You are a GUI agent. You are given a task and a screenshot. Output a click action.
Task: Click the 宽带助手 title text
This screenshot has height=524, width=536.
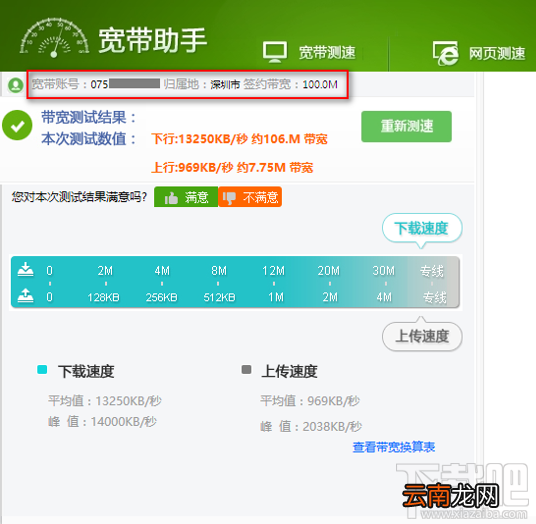[153, 41]
